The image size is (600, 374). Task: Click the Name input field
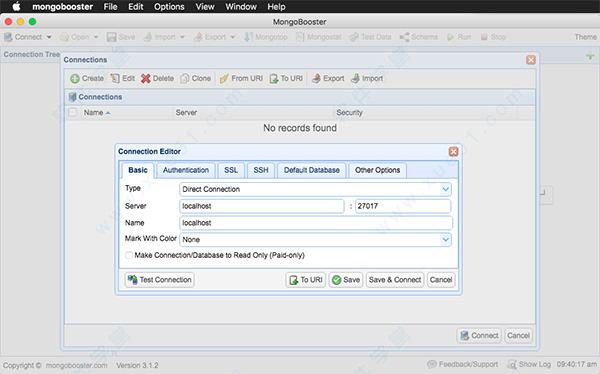pos(316,223)
